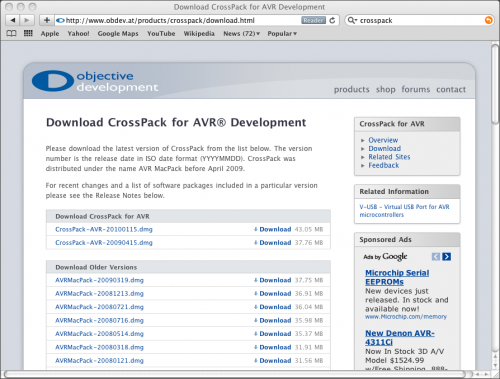Add a bookmark with the plus button
The width and height of the screenshot is (500, 379).
point(47,20)
